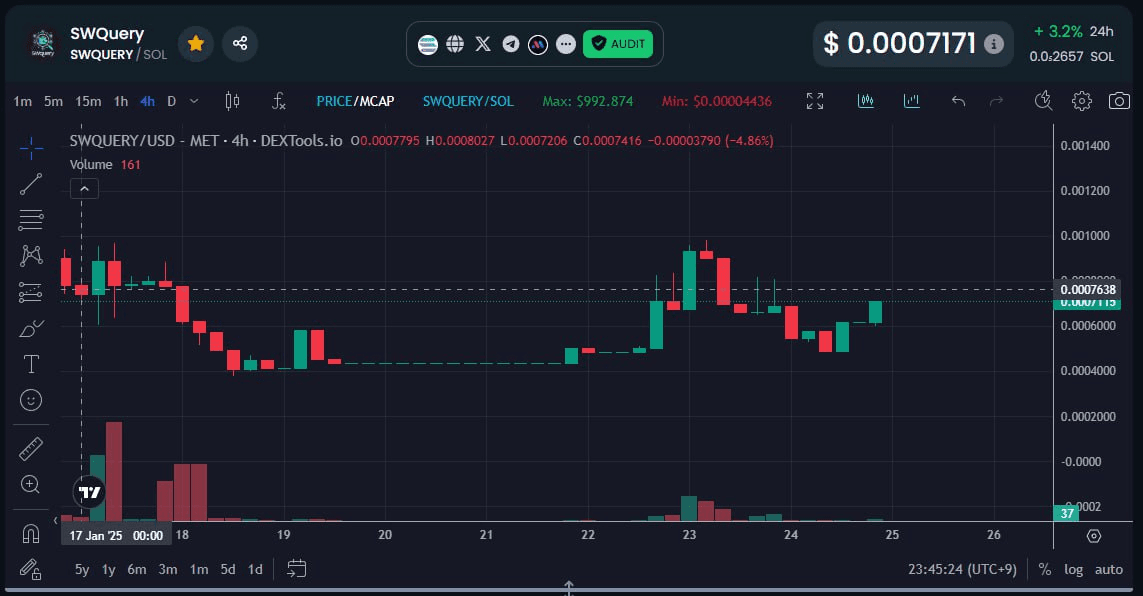The width and height of the screenshot is (1143, 596).
Task: Open the project website globe link
Action: (x=455, y=44)
